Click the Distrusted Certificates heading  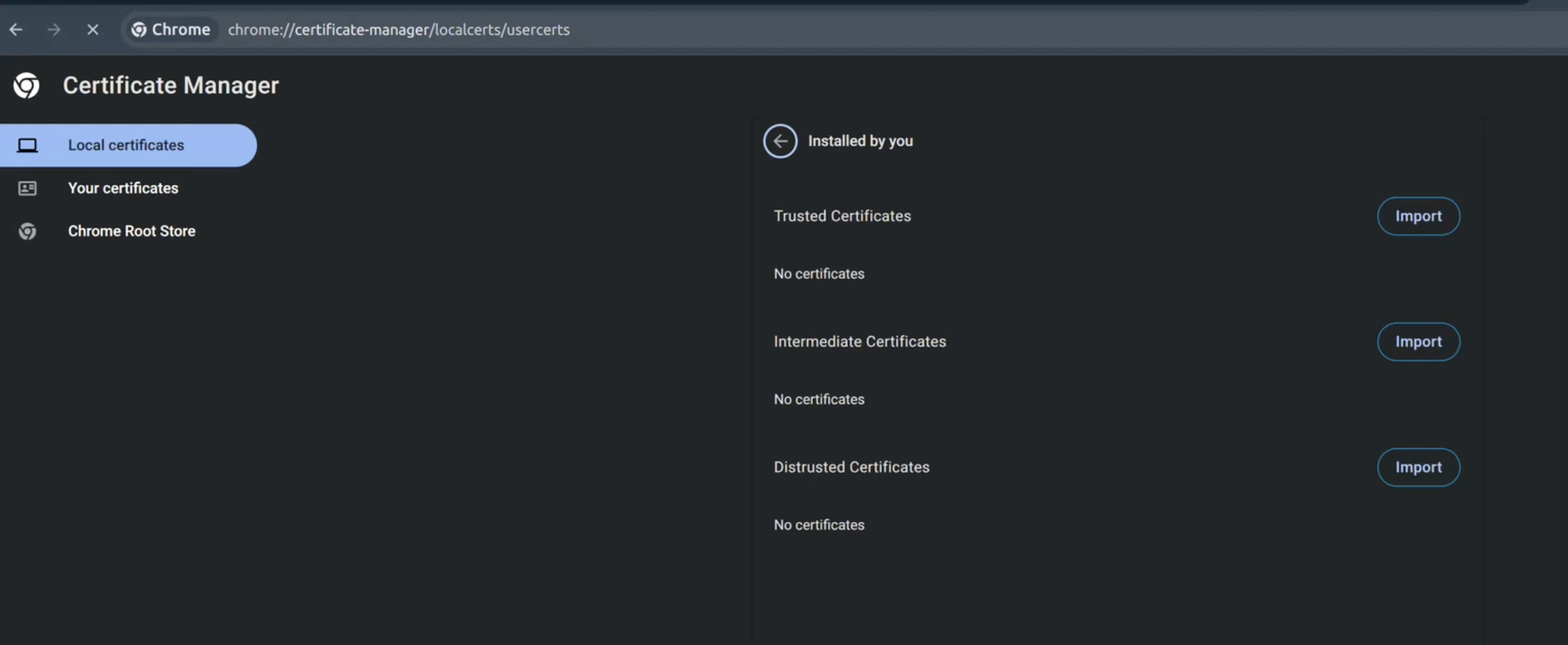point(851,467)
